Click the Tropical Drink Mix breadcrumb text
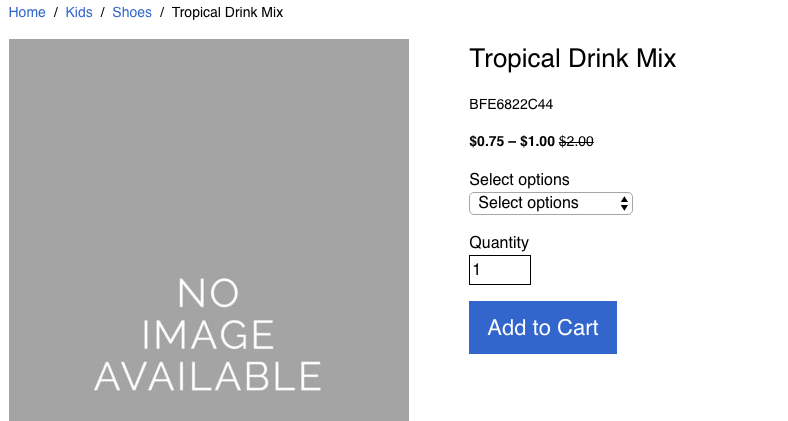The image size is (788, 421). point(227,12)
